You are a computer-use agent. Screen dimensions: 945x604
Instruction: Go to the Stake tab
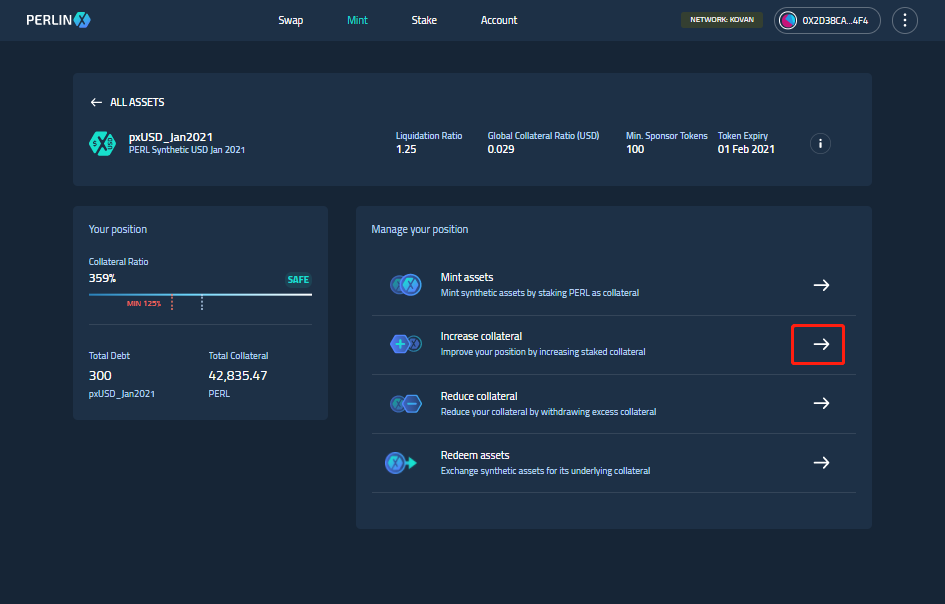coord(424,20)
